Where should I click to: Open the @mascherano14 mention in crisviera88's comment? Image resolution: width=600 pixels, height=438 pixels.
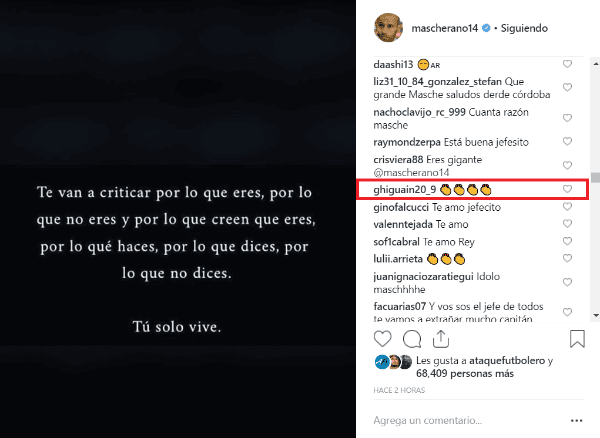click(411, 173)
